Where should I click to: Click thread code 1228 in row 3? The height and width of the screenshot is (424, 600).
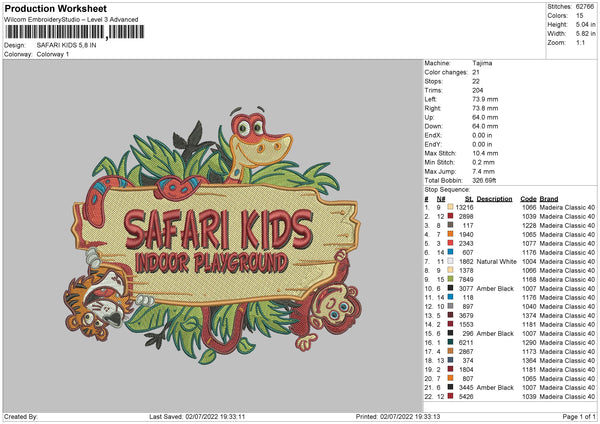point(529,225)
